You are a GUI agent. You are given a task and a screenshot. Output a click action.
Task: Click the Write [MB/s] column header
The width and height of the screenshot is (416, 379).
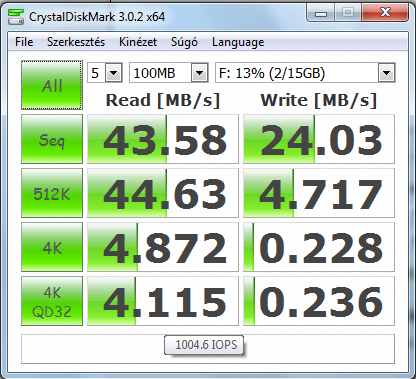pos(319,100)
